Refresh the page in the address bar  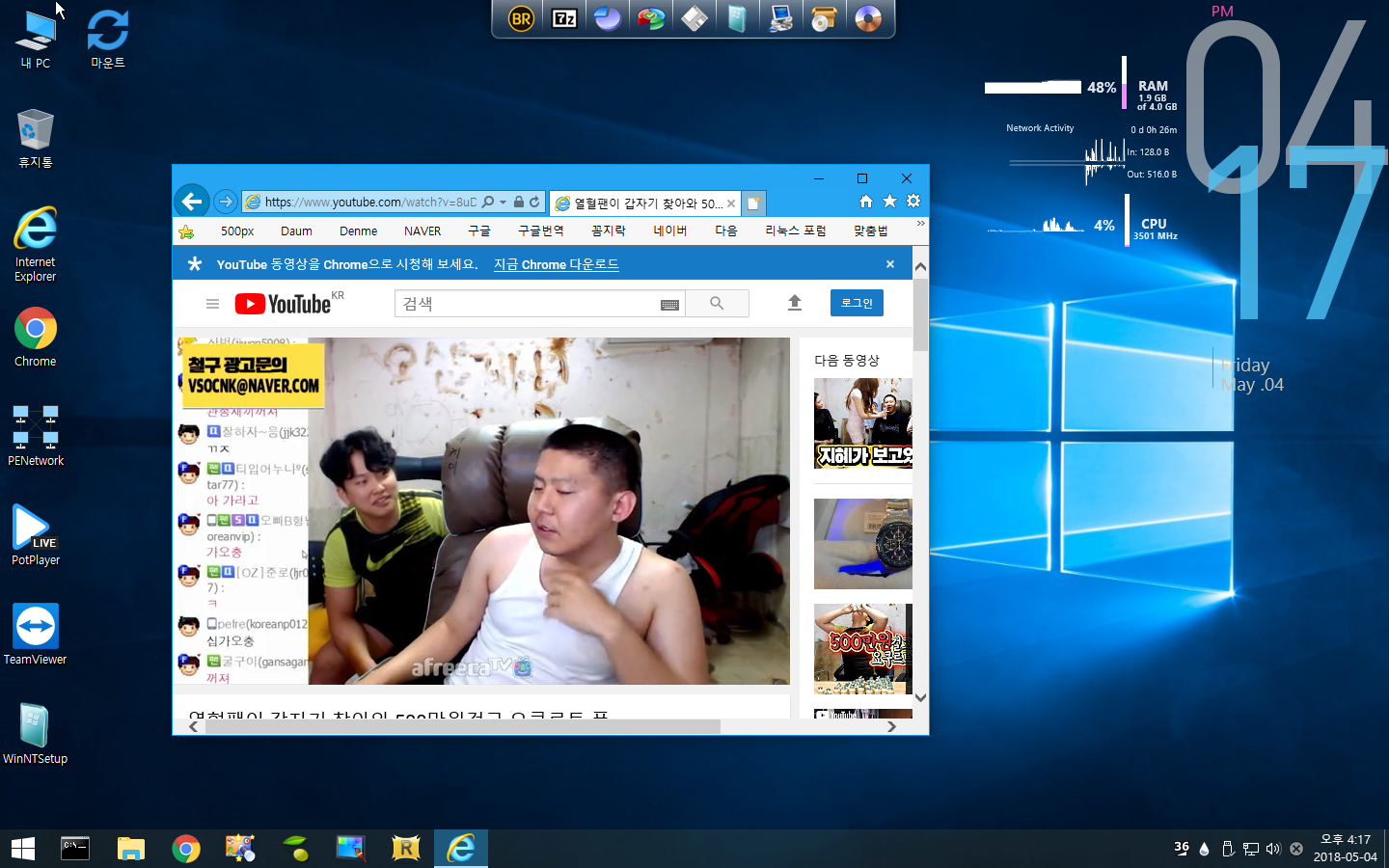(x=534, y=202)
